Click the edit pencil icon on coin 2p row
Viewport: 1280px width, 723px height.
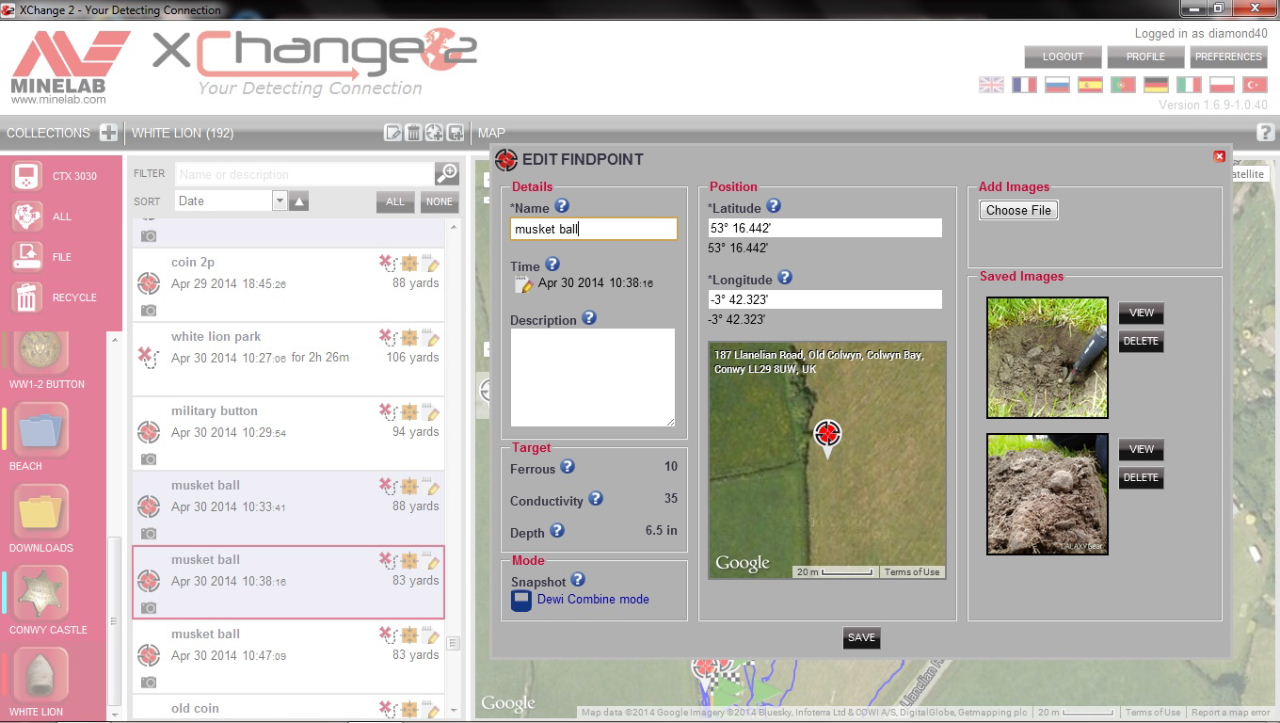point(432,263)
